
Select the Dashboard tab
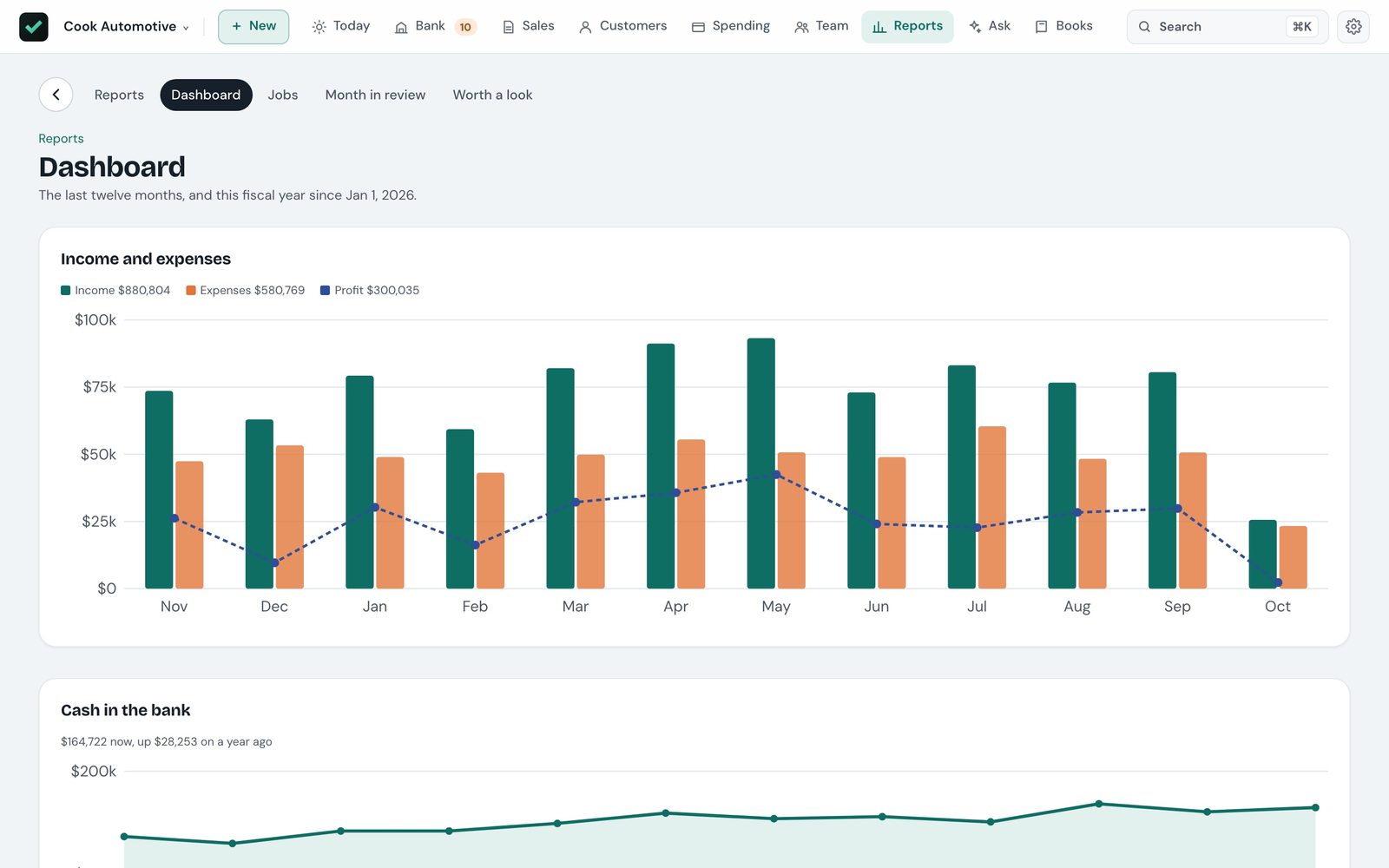pyautogui.click(x=206, y=95)
